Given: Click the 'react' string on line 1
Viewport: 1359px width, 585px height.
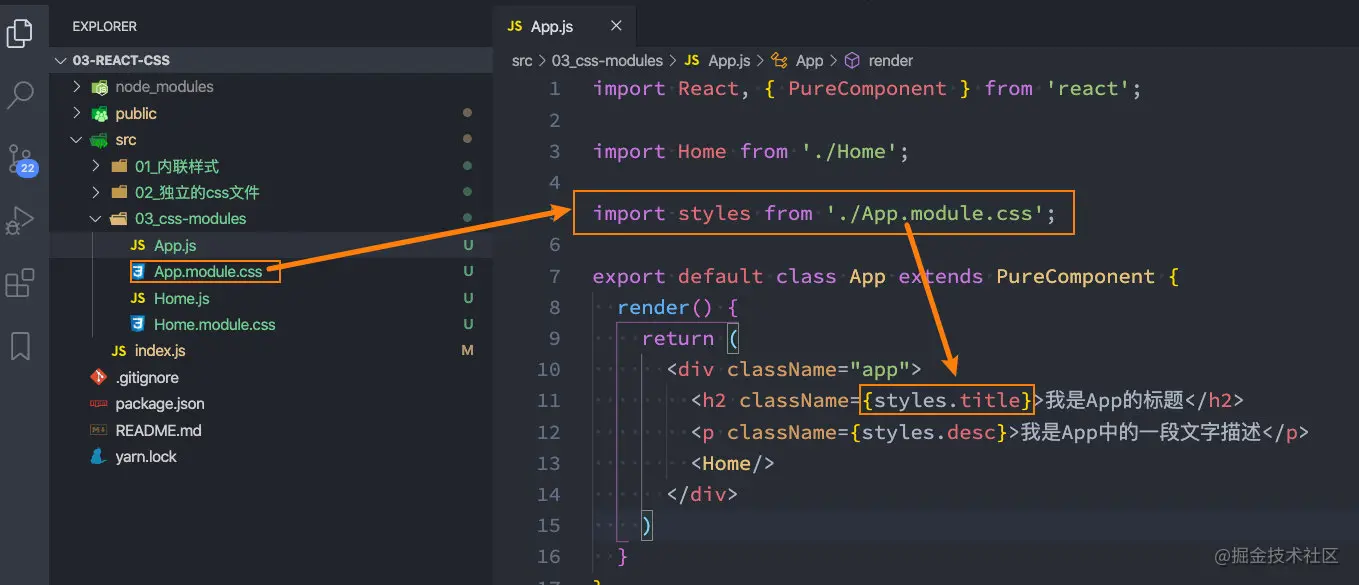Looking at the screenshot, I should [1088, 88].
